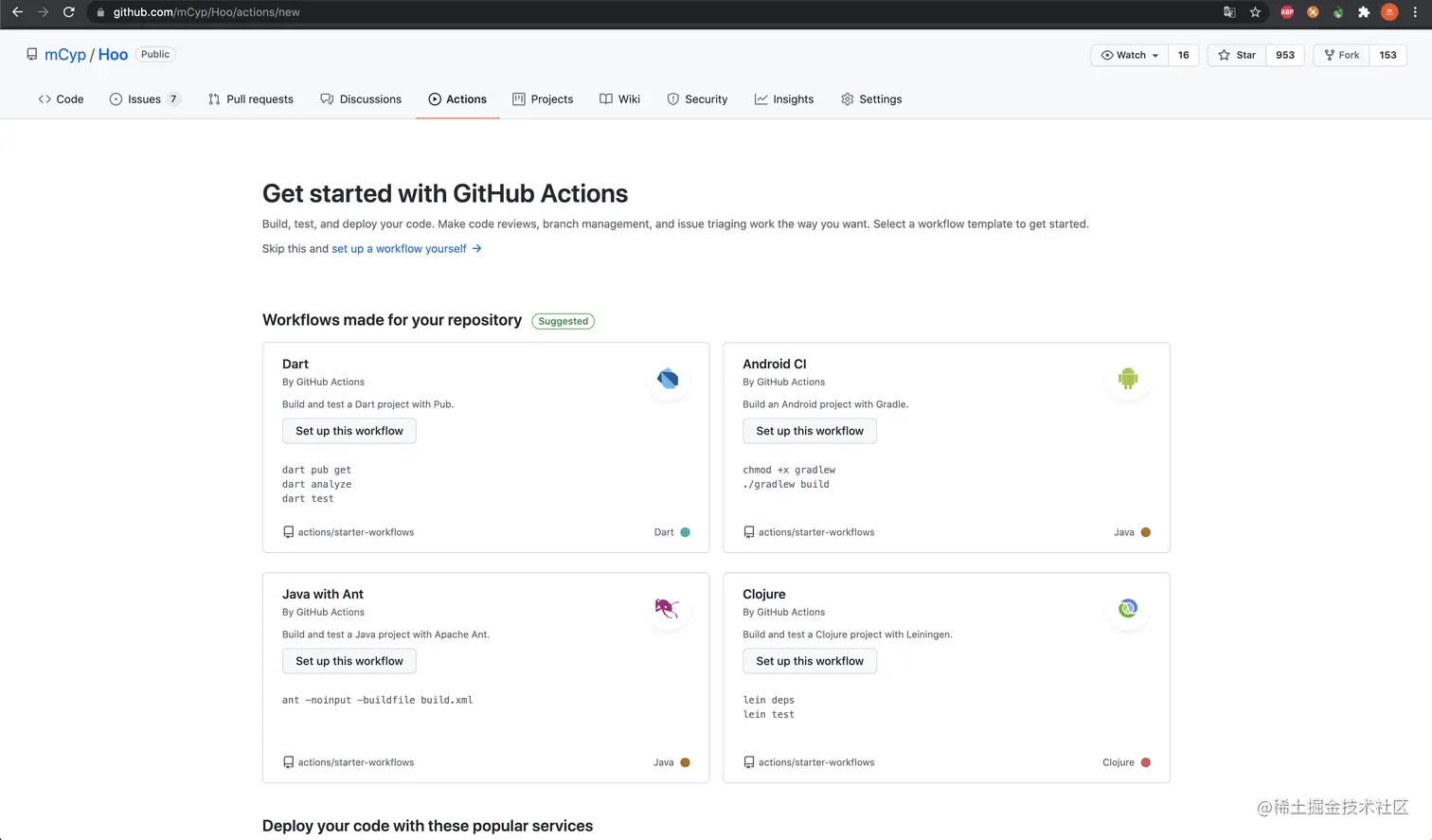Click the red Clojure language color dot
Screen dimensions: 1432x840
1146,762
